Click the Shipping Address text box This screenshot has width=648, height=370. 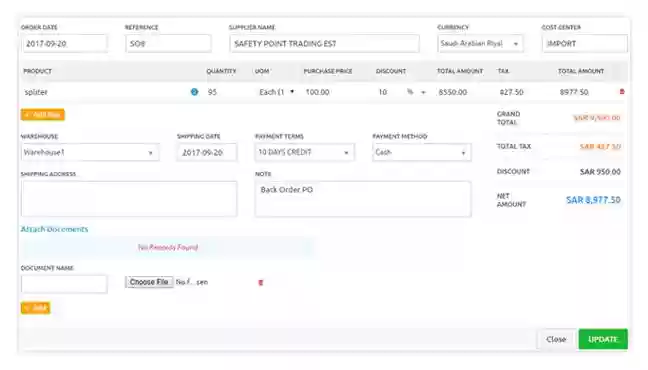(129, 199)
